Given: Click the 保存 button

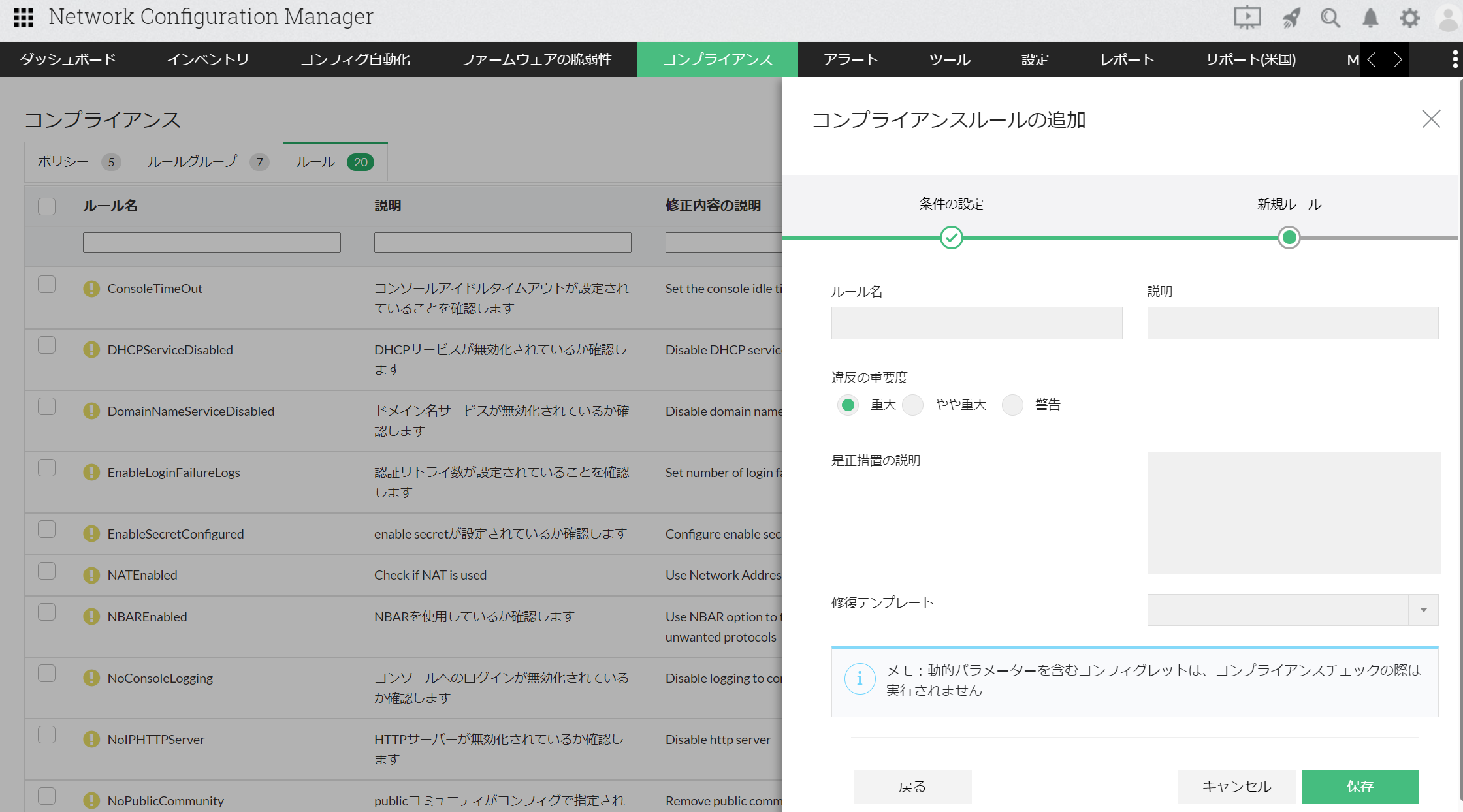Looking at the screenshot, I should coord(1360,787).
